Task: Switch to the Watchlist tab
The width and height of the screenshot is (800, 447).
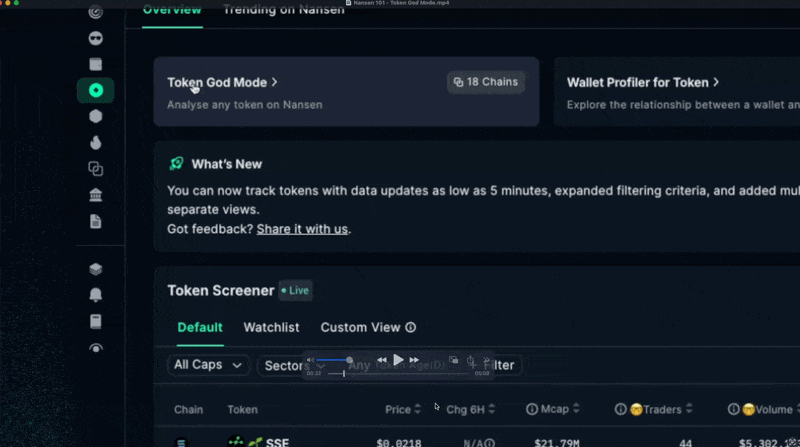Action: [x=271, y=327]
